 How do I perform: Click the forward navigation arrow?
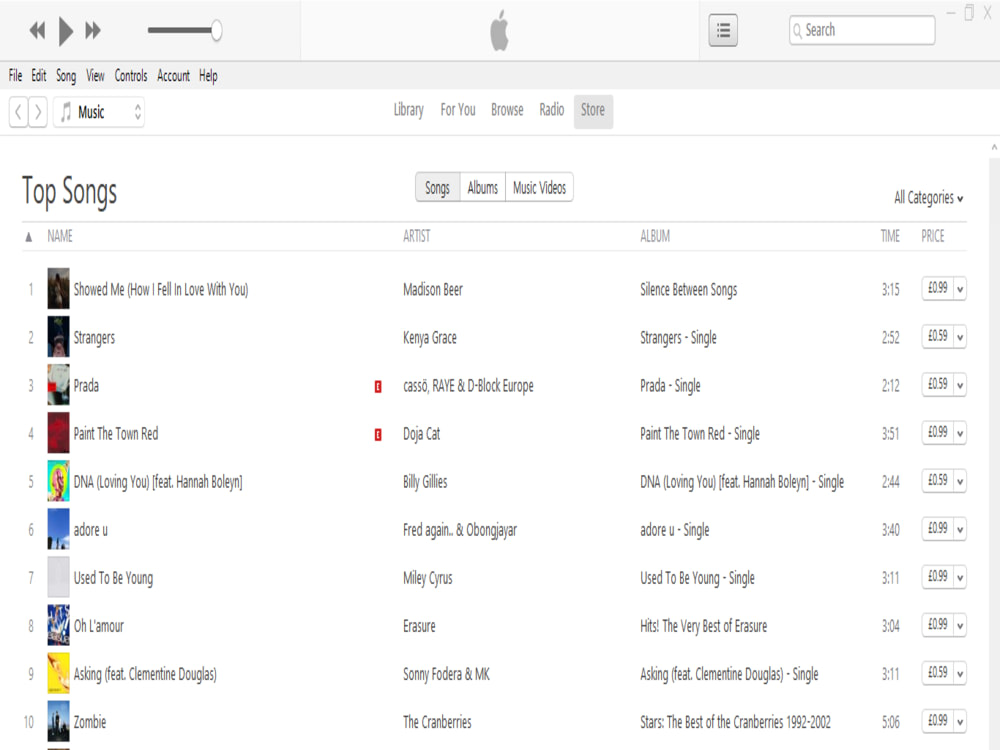(x=39, y=112)
